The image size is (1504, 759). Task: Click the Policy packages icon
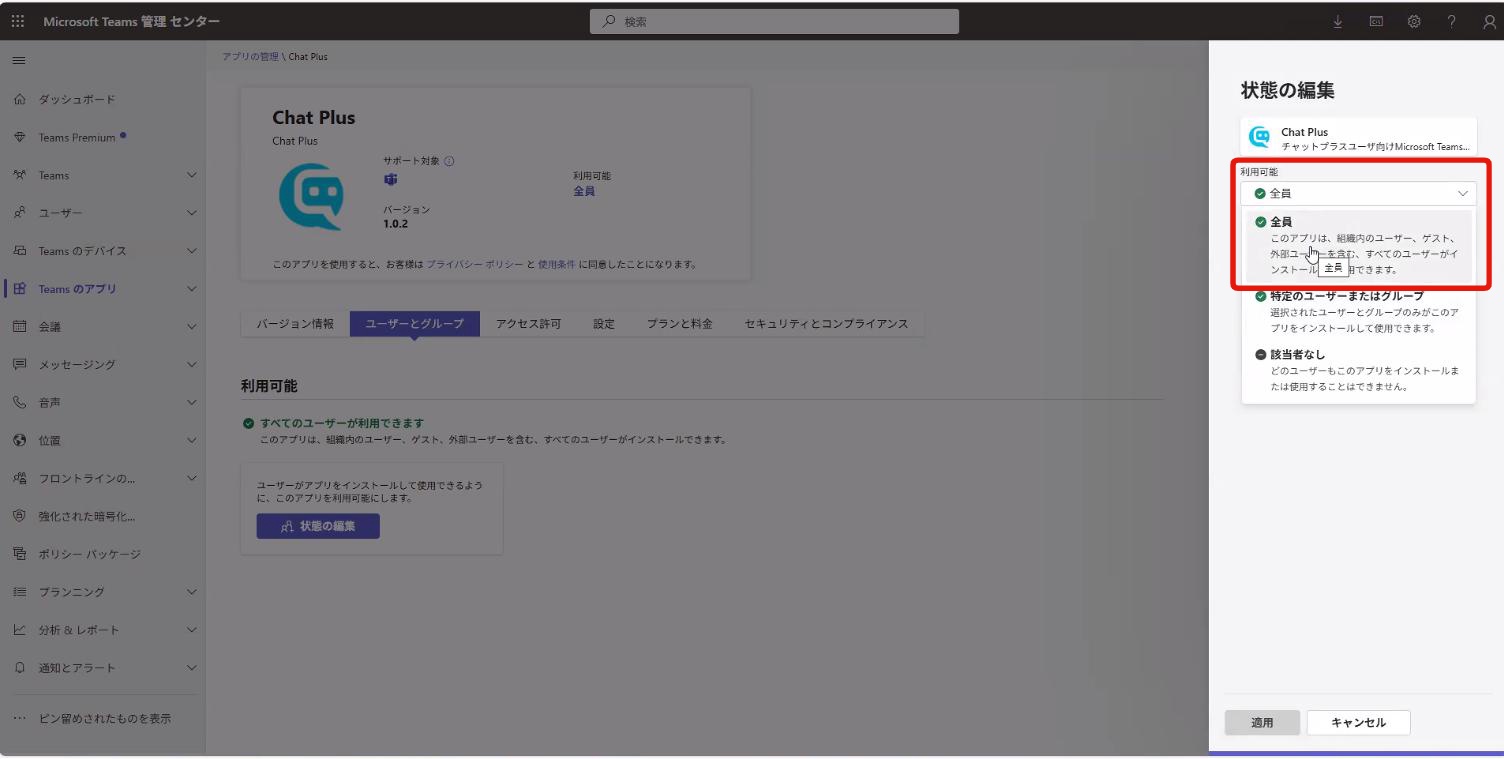coord(19,554)
